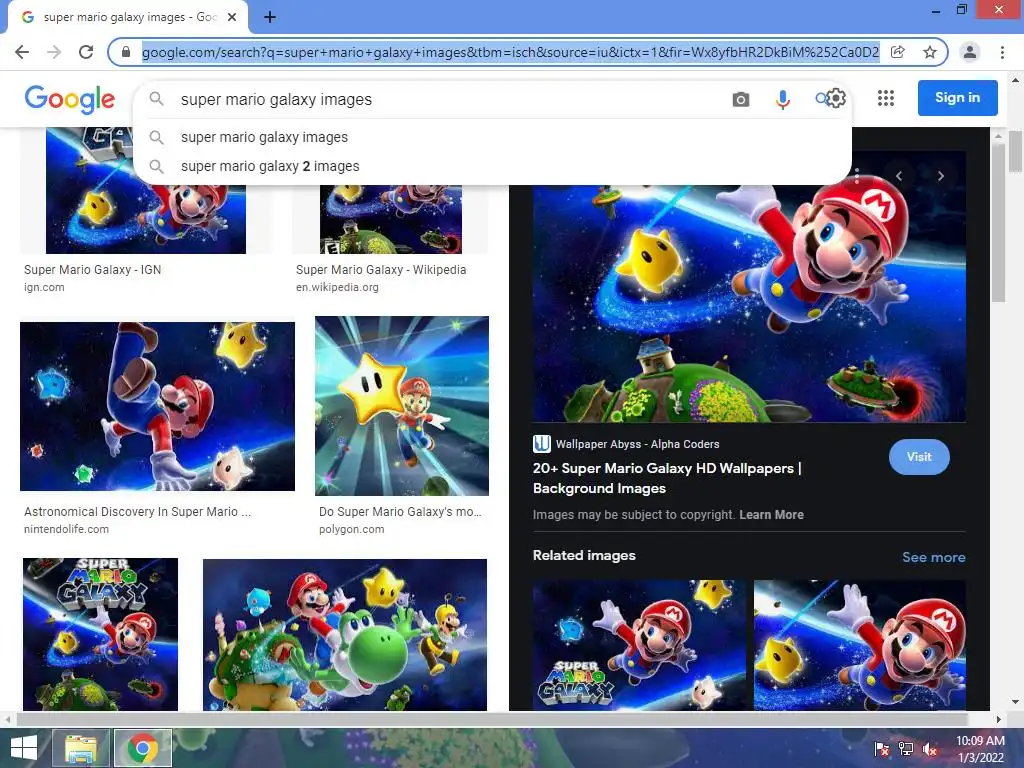The height and width of the screenshot is (768, 1024).
Task: Click the Learn More copyright link
Action: pos(771,515)
